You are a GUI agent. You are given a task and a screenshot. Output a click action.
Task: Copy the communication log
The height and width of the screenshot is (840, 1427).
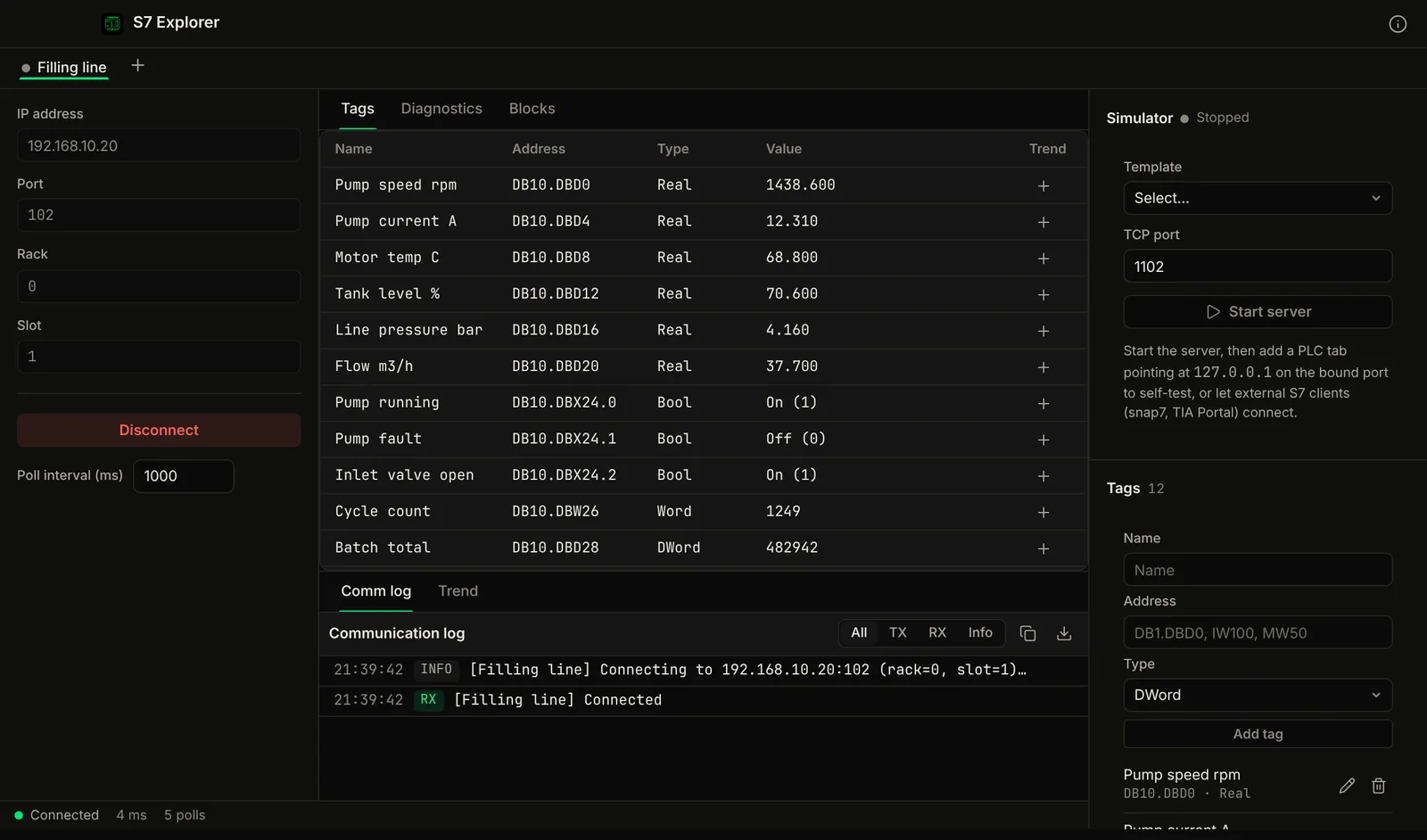(1027, 633)
